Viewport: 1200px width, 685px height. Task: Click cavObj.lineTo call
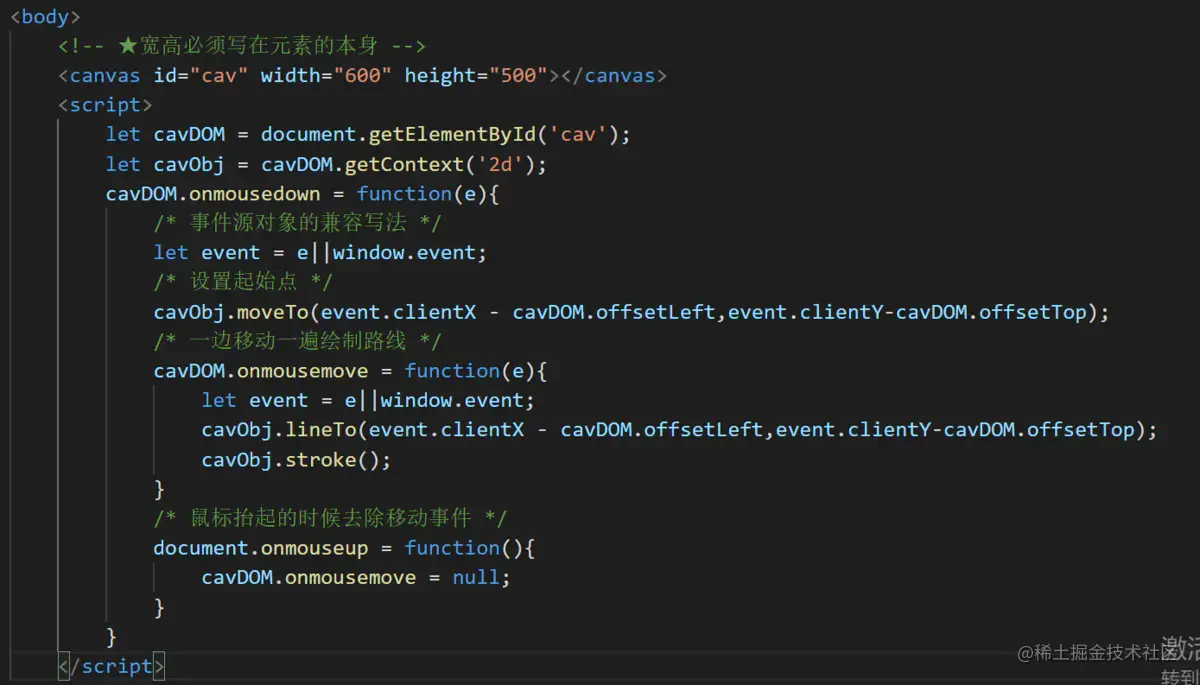click(x=279, y=430)
